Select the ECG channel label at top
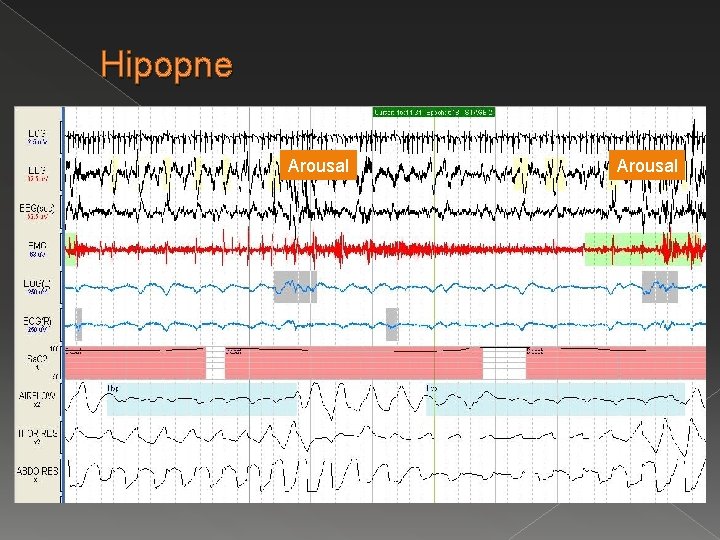The image size is (720, 540). (x=37, y=136)
